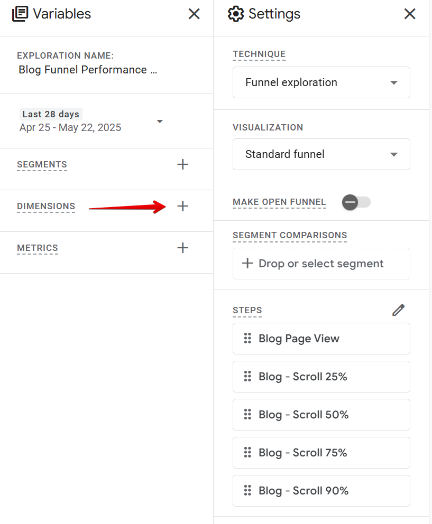Open the Visualization Standard funnel dropdown
Screen dimensions: 432x524
pos(321,154)
